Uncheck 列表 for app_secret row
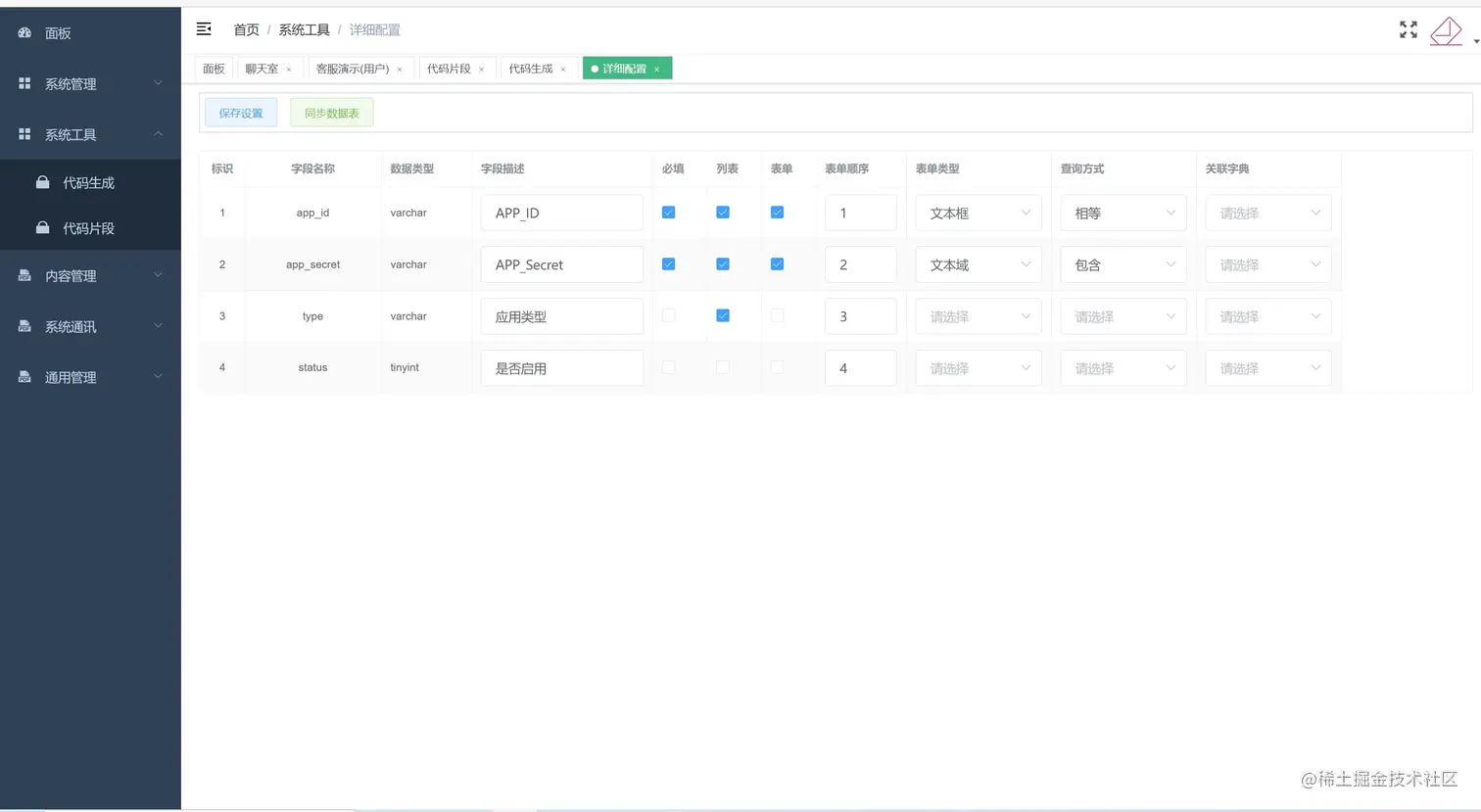 pyautogui.click(x=723, y=264)
